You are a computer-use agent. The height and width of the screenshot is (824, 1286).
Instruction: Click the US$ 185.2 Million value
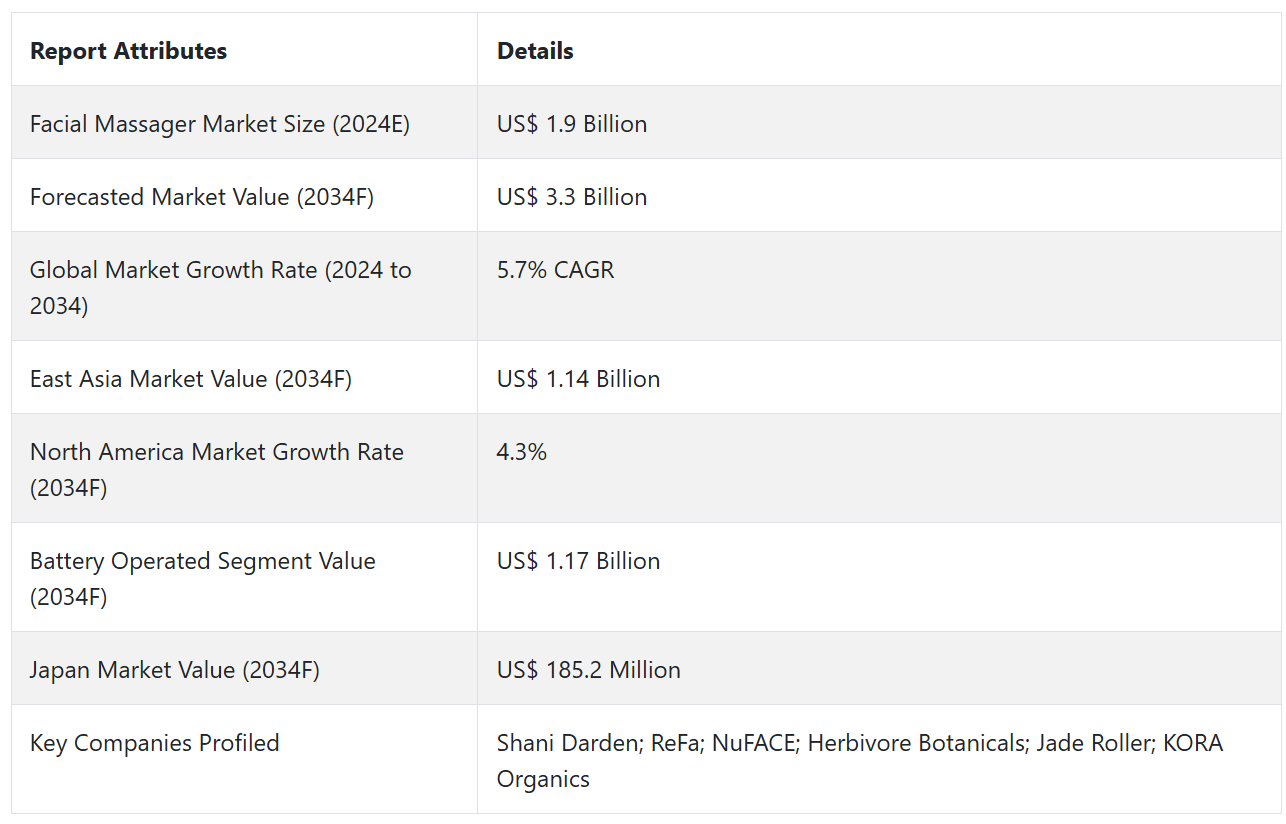click(588, 670)
